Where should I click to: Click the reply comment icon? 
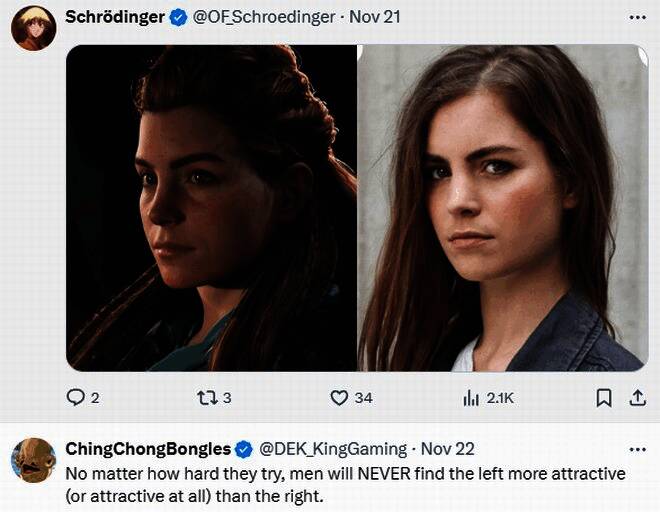coord(76,397)
